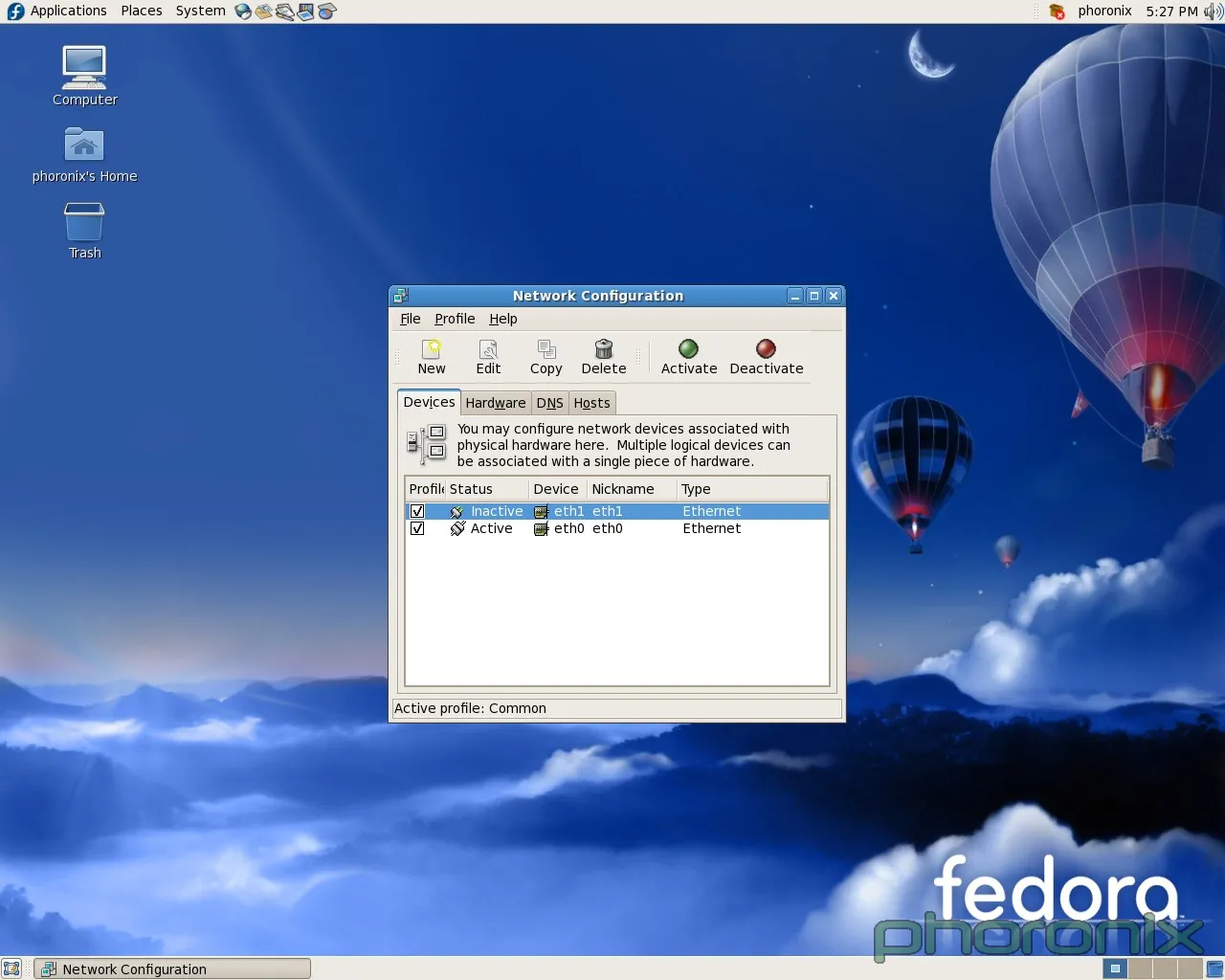Open phoronix's Home folder icon
The height and width of the screenshot is (980, 1225).
(x=84, y=155)
